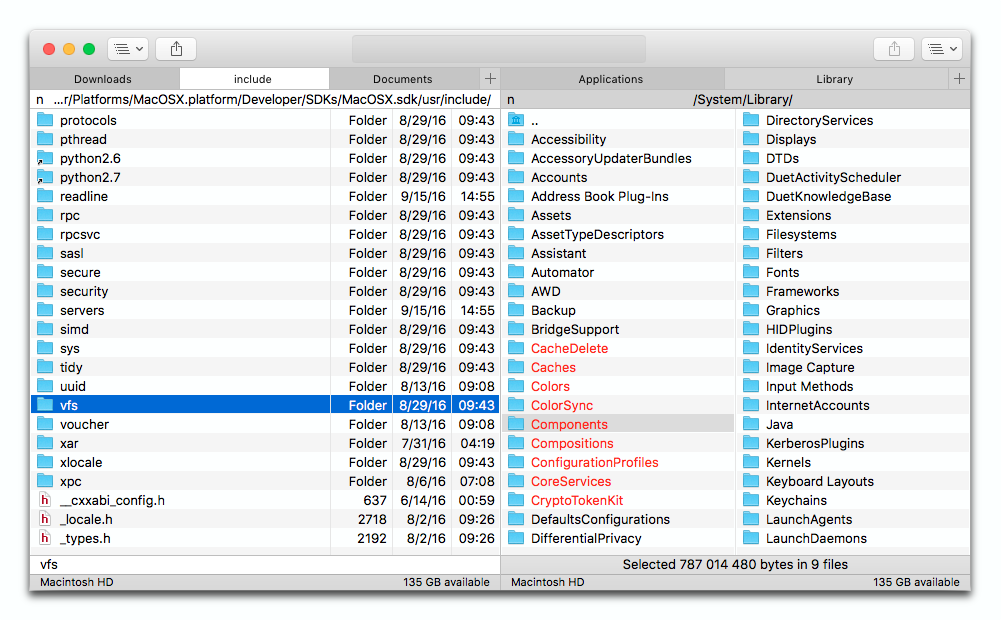This screenshot has height=620, width=1001.
Task: Select the DuetActivityScheduler folder name
Action: 833,178
